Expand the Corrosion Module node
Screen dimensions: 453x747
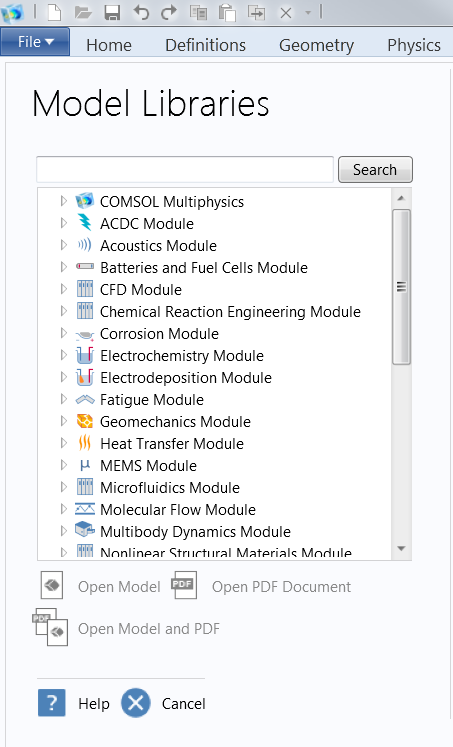point(64,333)
